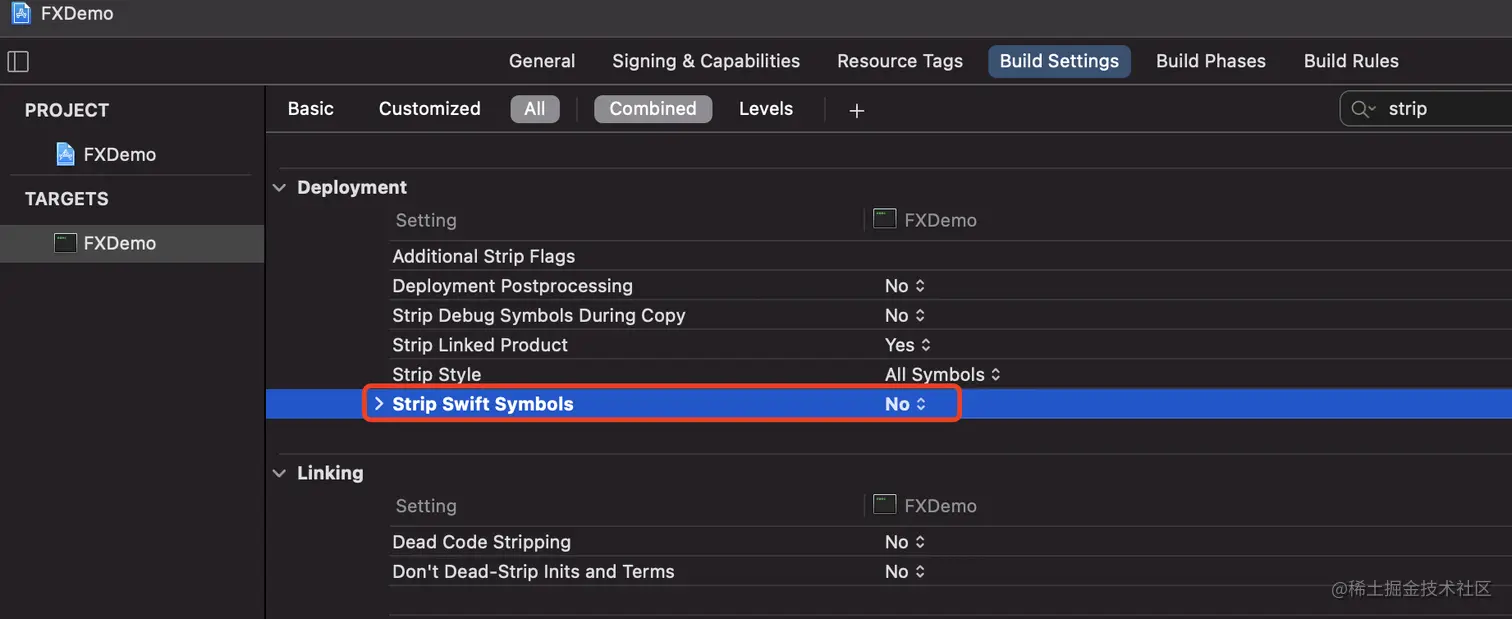Image resolution: width=1512 pixels, height=619 pixels.
Task: Click FXDemo target icon in Linking column header
Action: click(884, 505)
